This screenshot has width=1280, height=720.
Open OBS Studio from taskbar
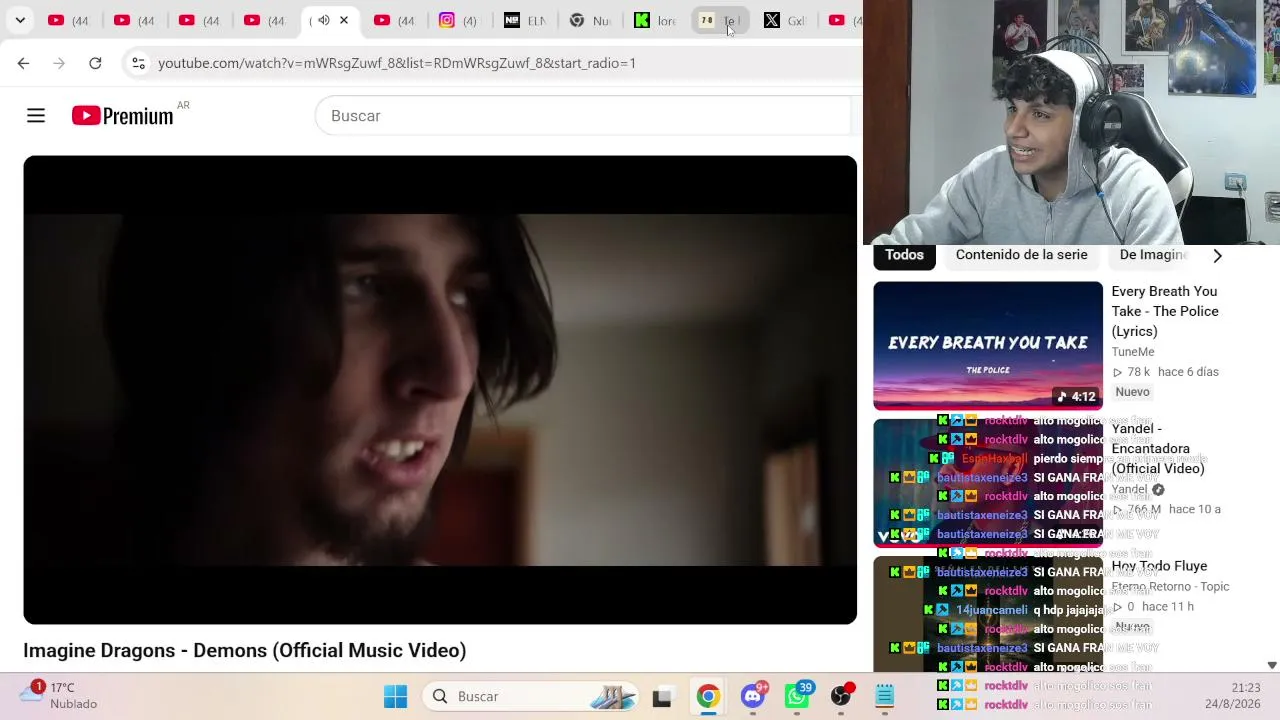tap(841, 696)
